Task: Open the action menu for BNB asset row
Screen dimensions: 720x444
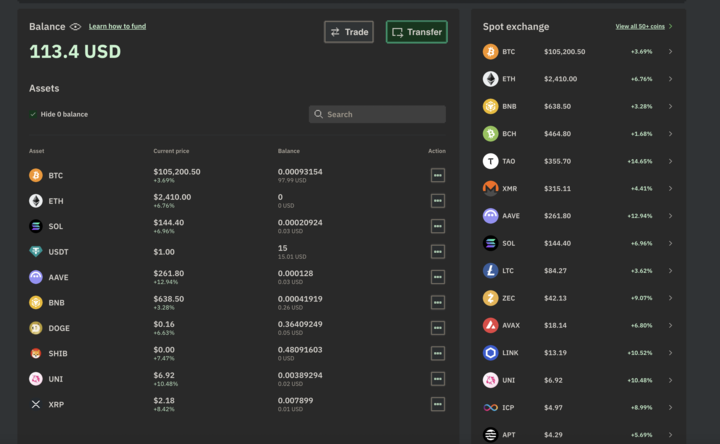Action: 438,302
